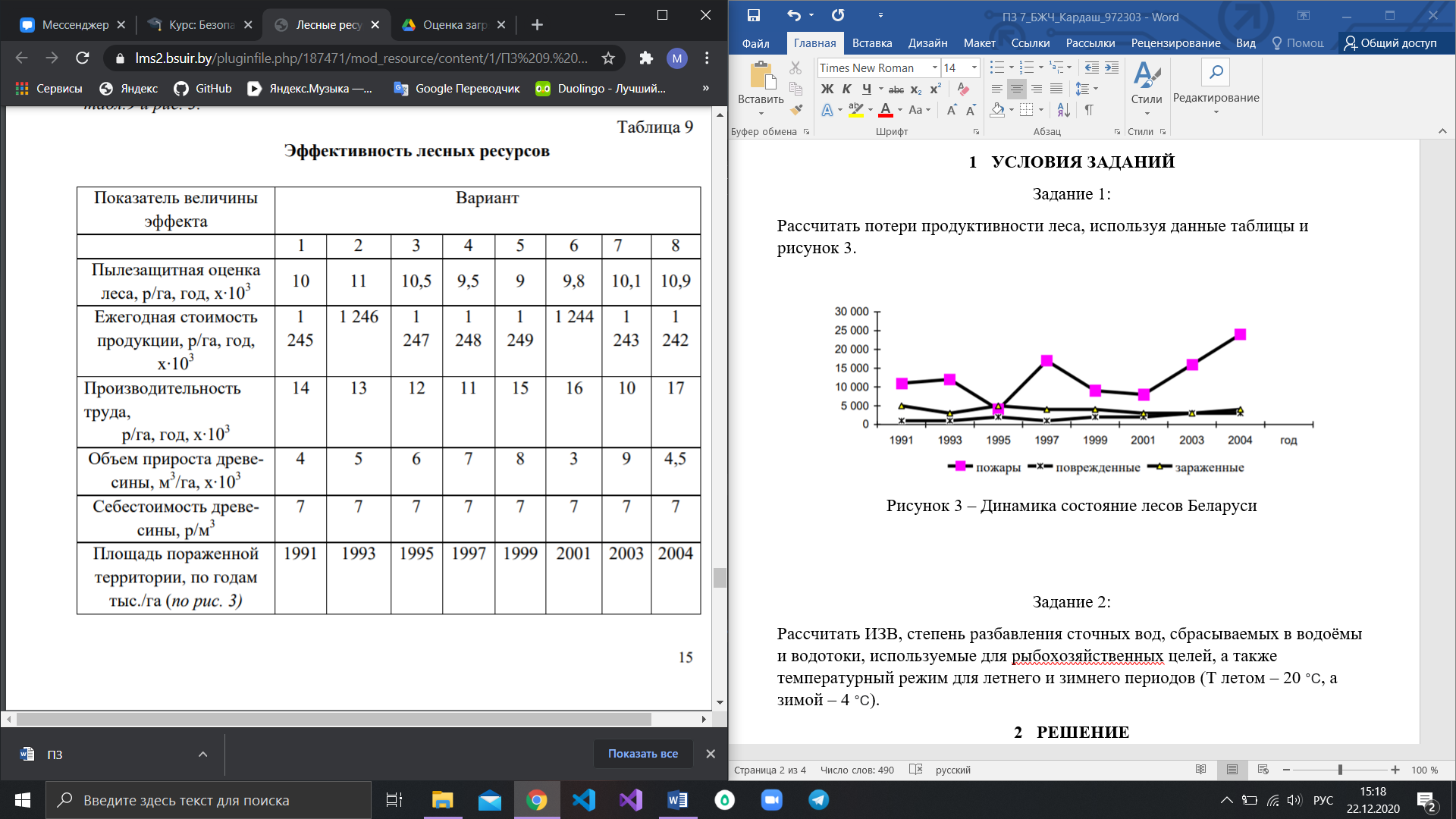Open Яндекс bookmark

point(129,89)
